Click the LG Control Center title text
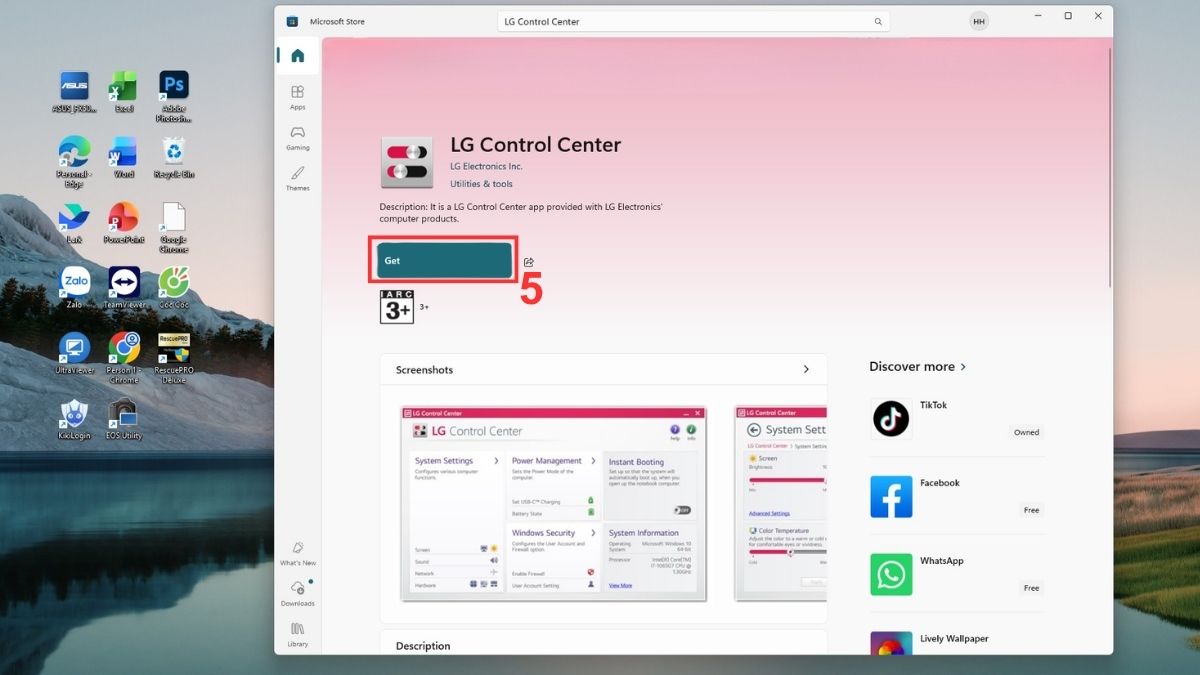Image resolution: width=1200 pixels, height=675 pixels. pos(536,145)
